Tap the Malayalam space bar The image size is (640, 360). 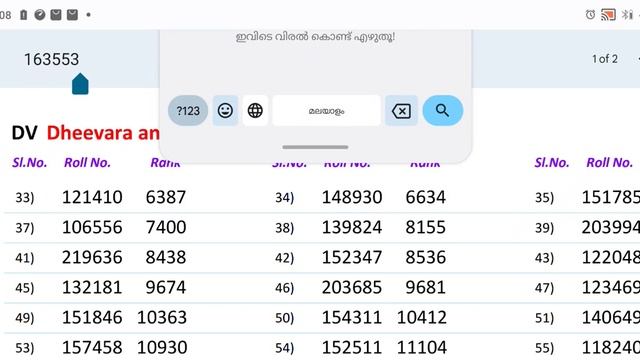click(x=326, y=111)
